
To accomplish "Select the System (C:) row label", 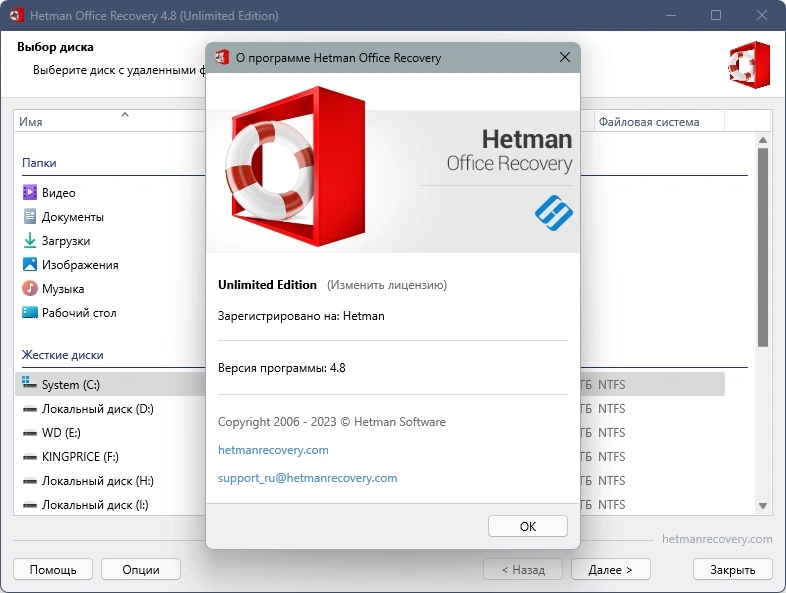I will click(x=71, y=384).
